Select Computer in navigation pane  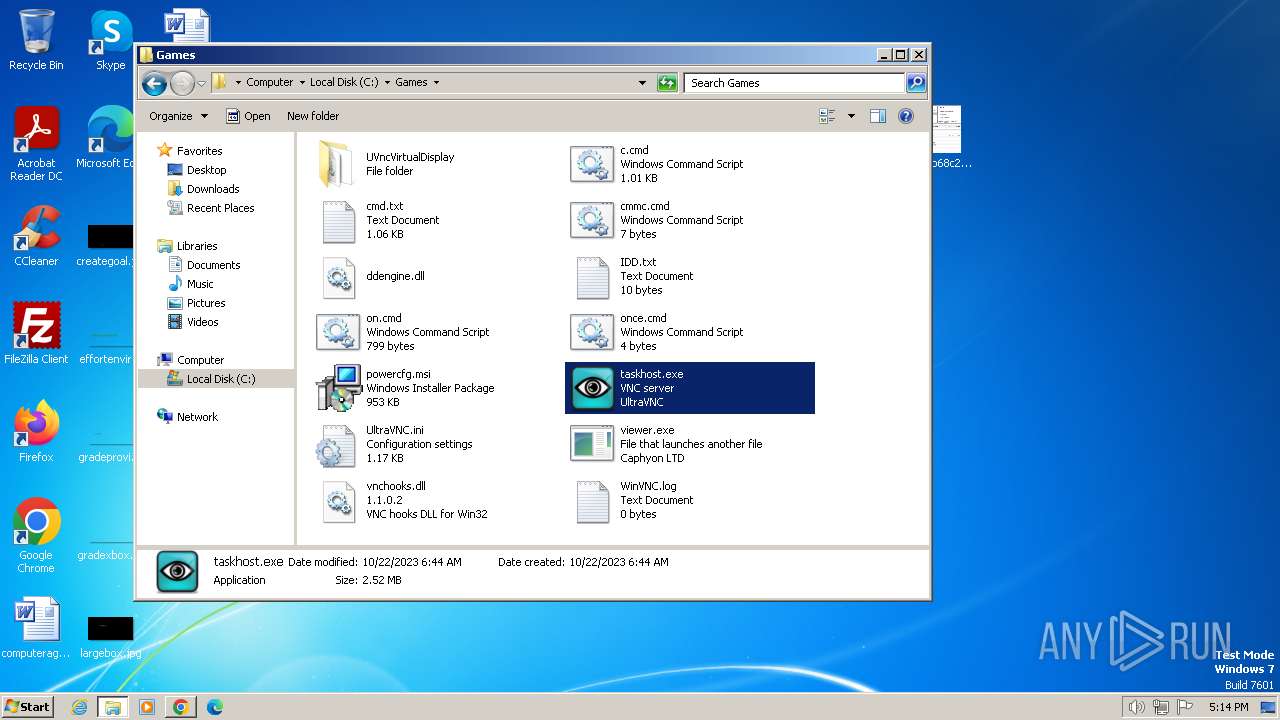[200, 360]
